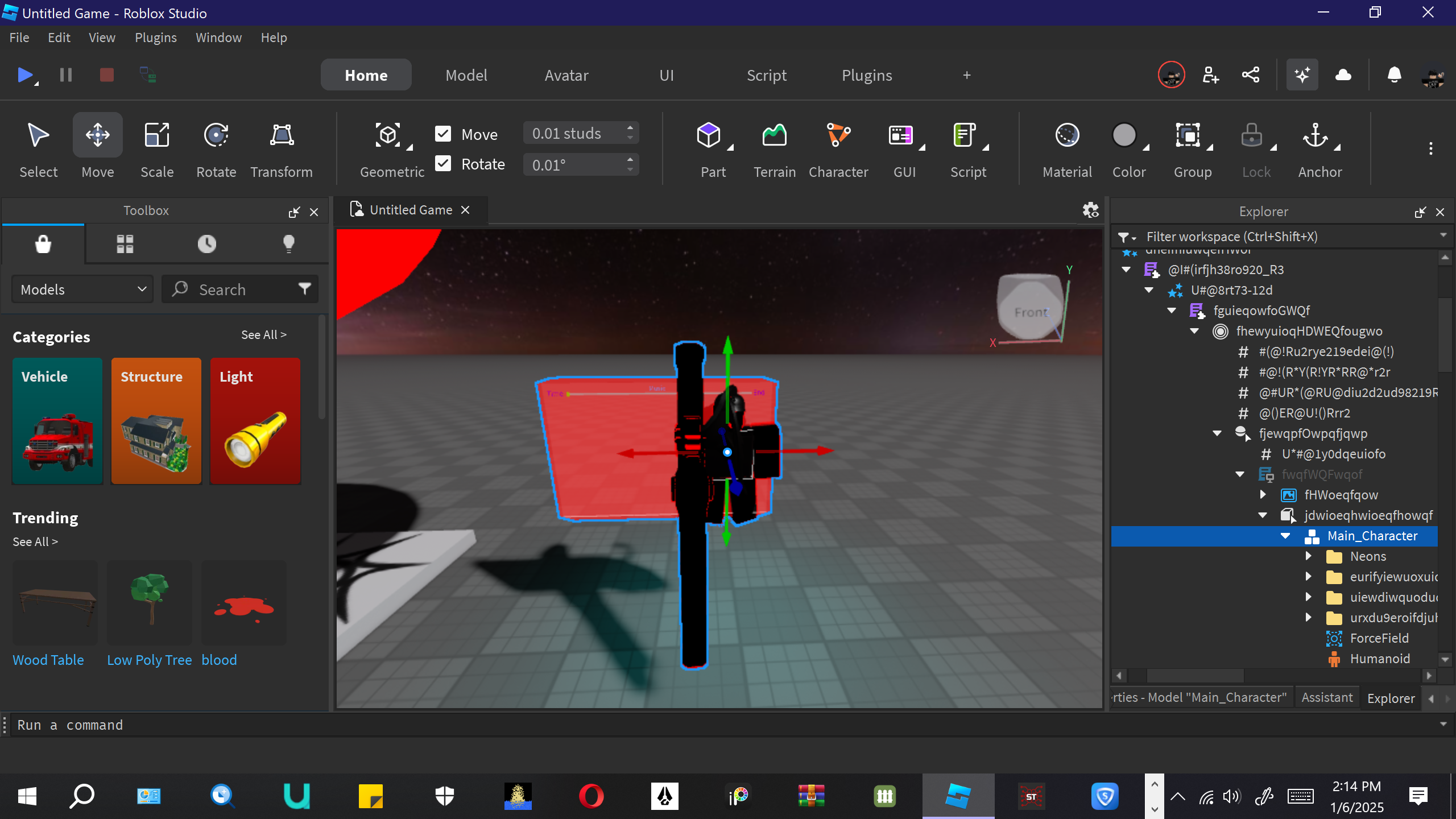Open the Models category dropdown
Viewport: 1456px width, 819px height.
82,289
